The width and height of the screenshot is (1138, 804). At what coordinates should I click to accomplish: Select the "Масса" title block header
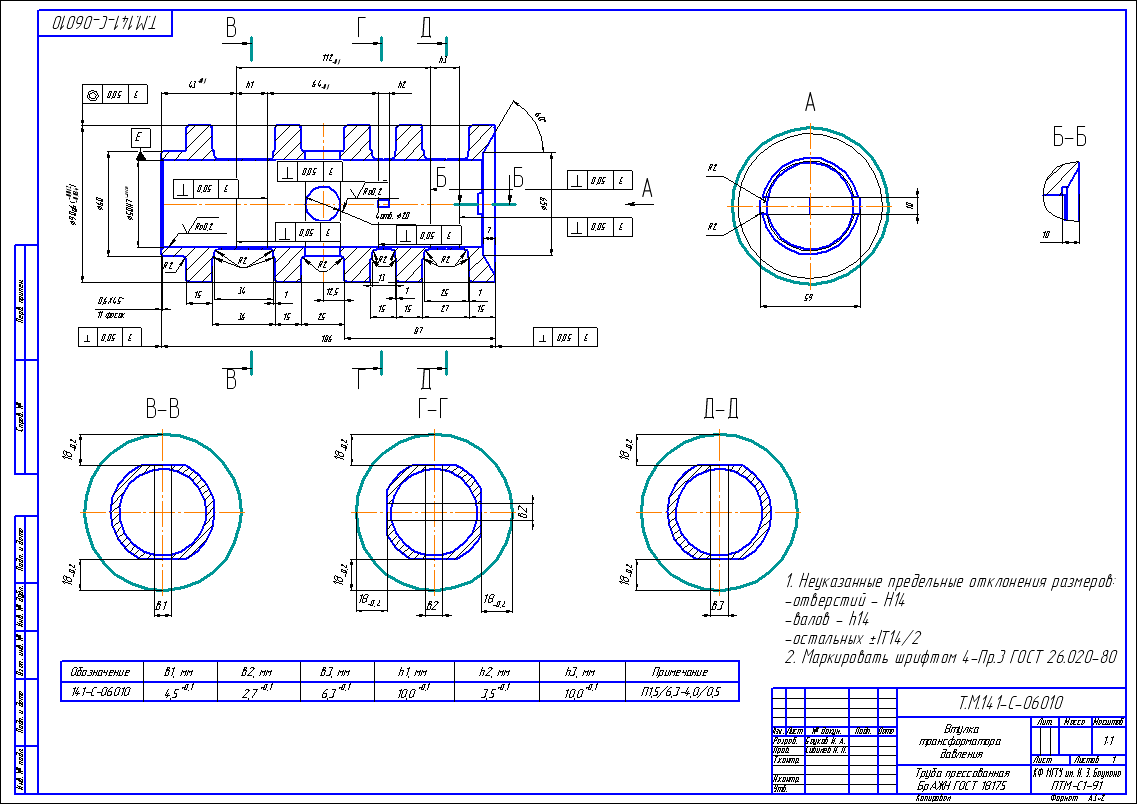[1074, 722]
